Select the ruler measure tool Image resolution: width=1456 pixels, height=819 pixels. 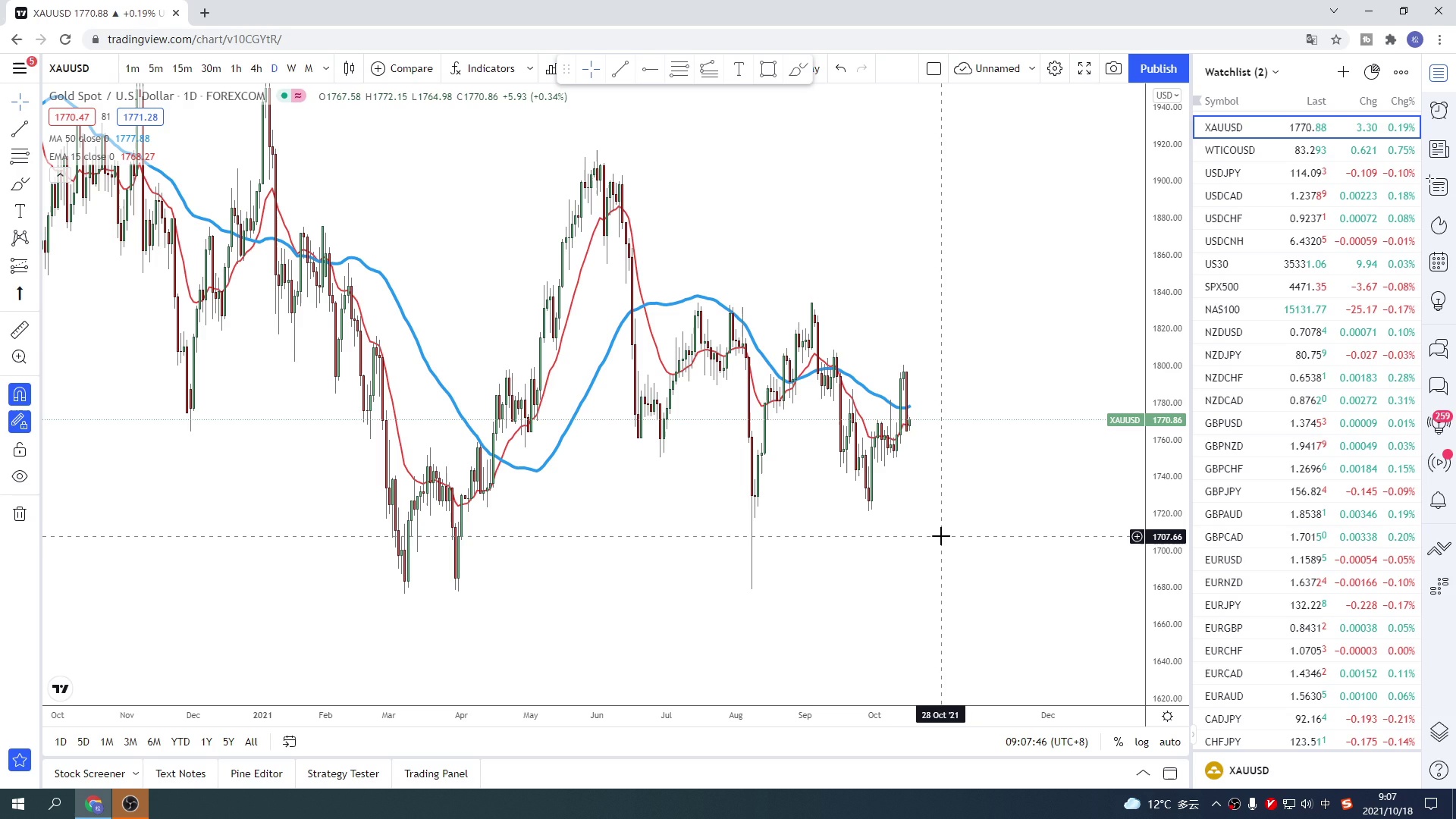pyautogui.click(x=20, y=330)
